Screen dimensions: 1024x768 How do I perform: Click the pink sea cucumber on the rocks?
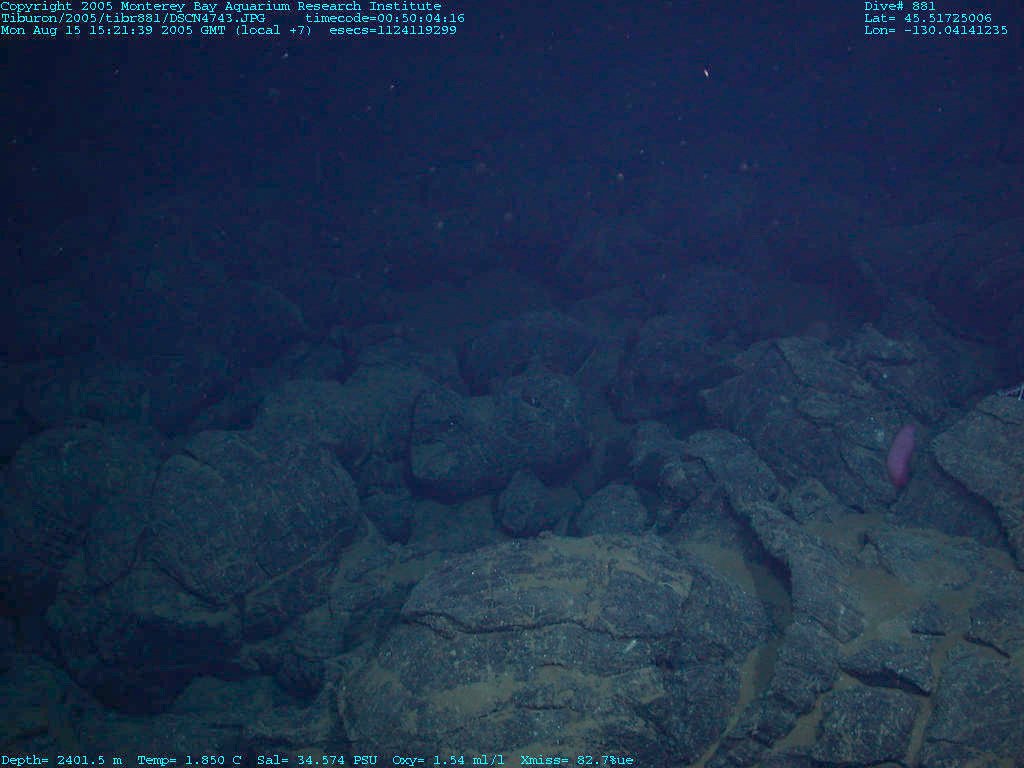click(x=901, y=456)
